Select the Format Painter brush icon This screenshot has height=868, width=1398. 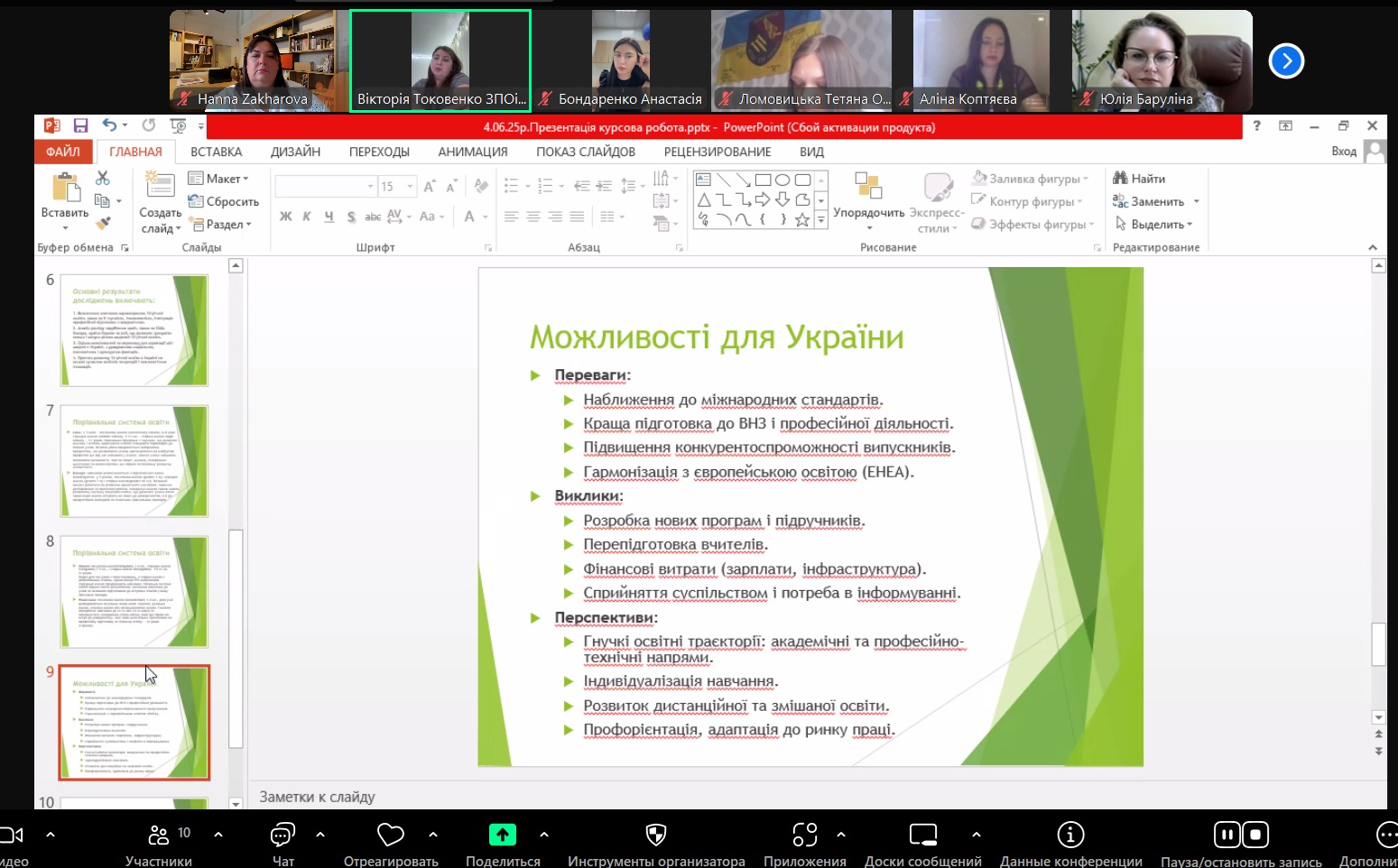(x=103, y=223)
